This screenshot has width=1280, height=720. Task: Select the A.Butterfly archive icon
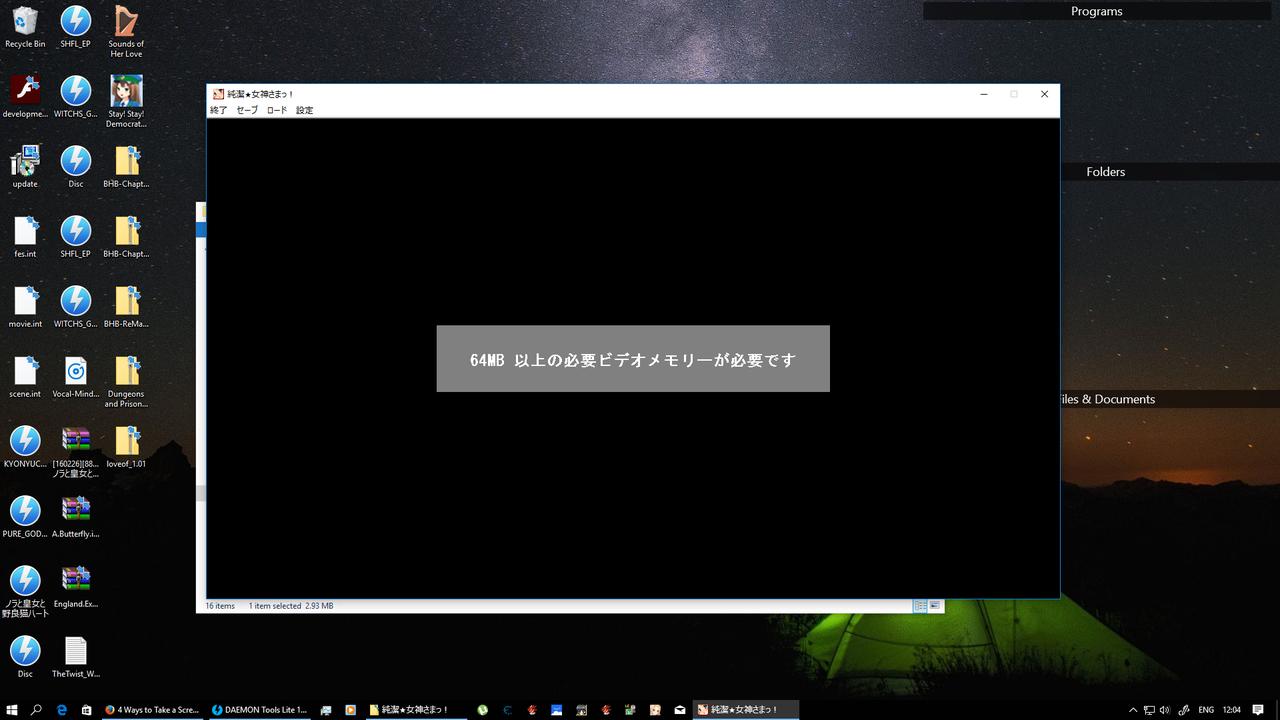[76, 512]
